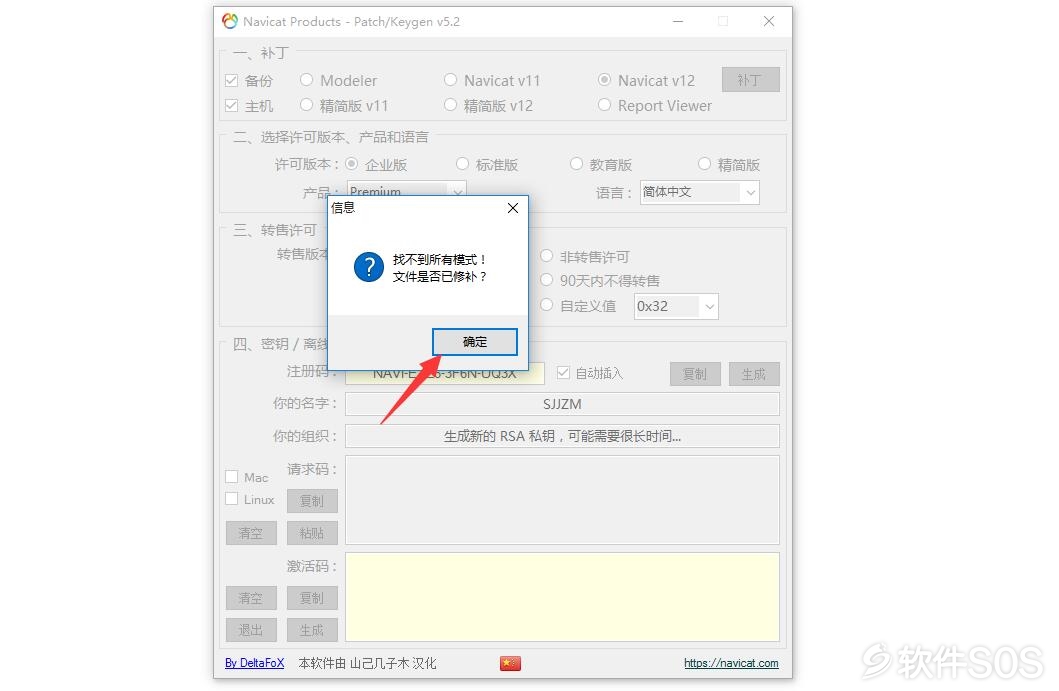Click the 你的组织 organization field
The image size is (1059, 691).
(x=562, y=436)
